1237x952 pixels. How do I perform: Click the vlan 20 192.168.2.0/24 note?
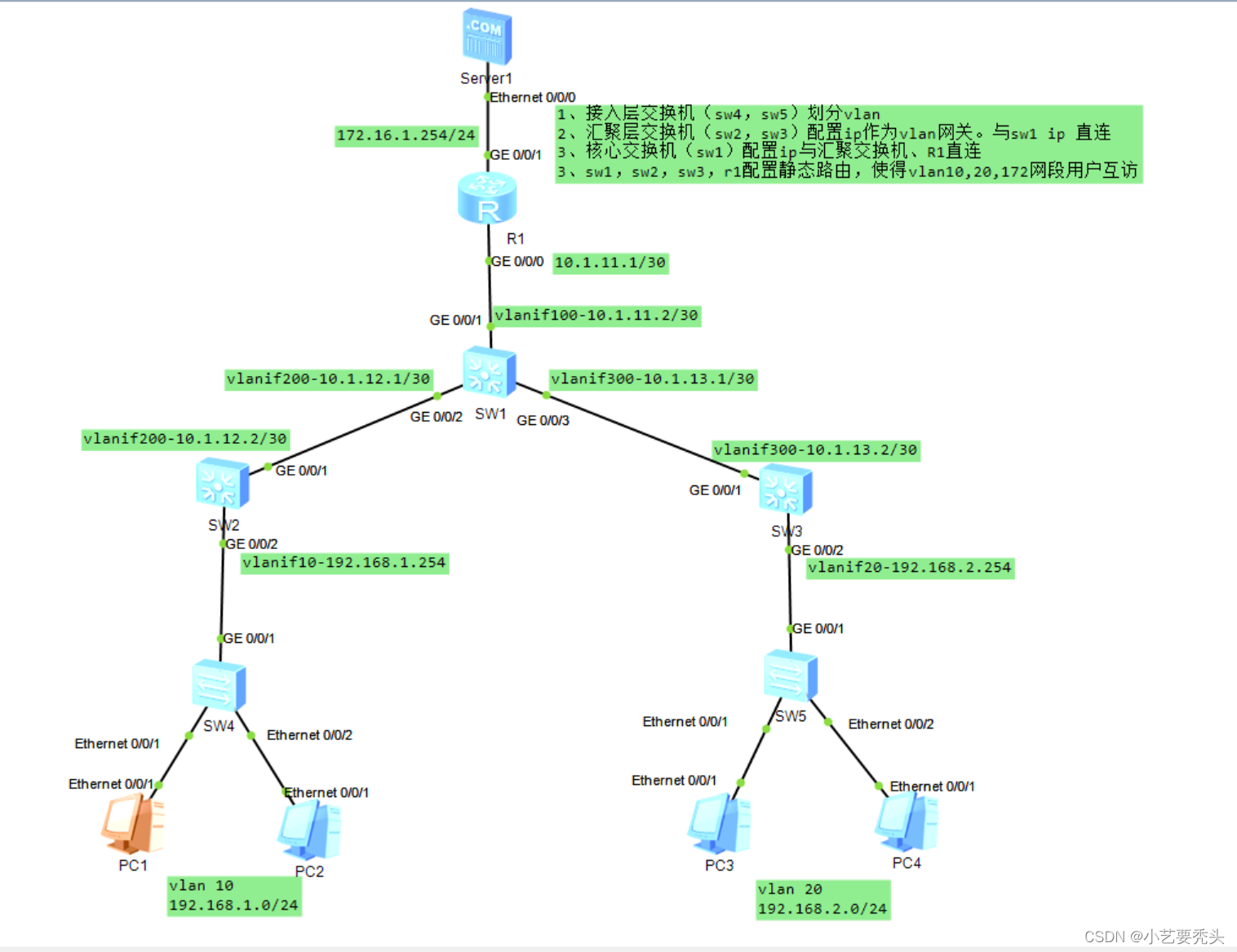coord(822,900)
